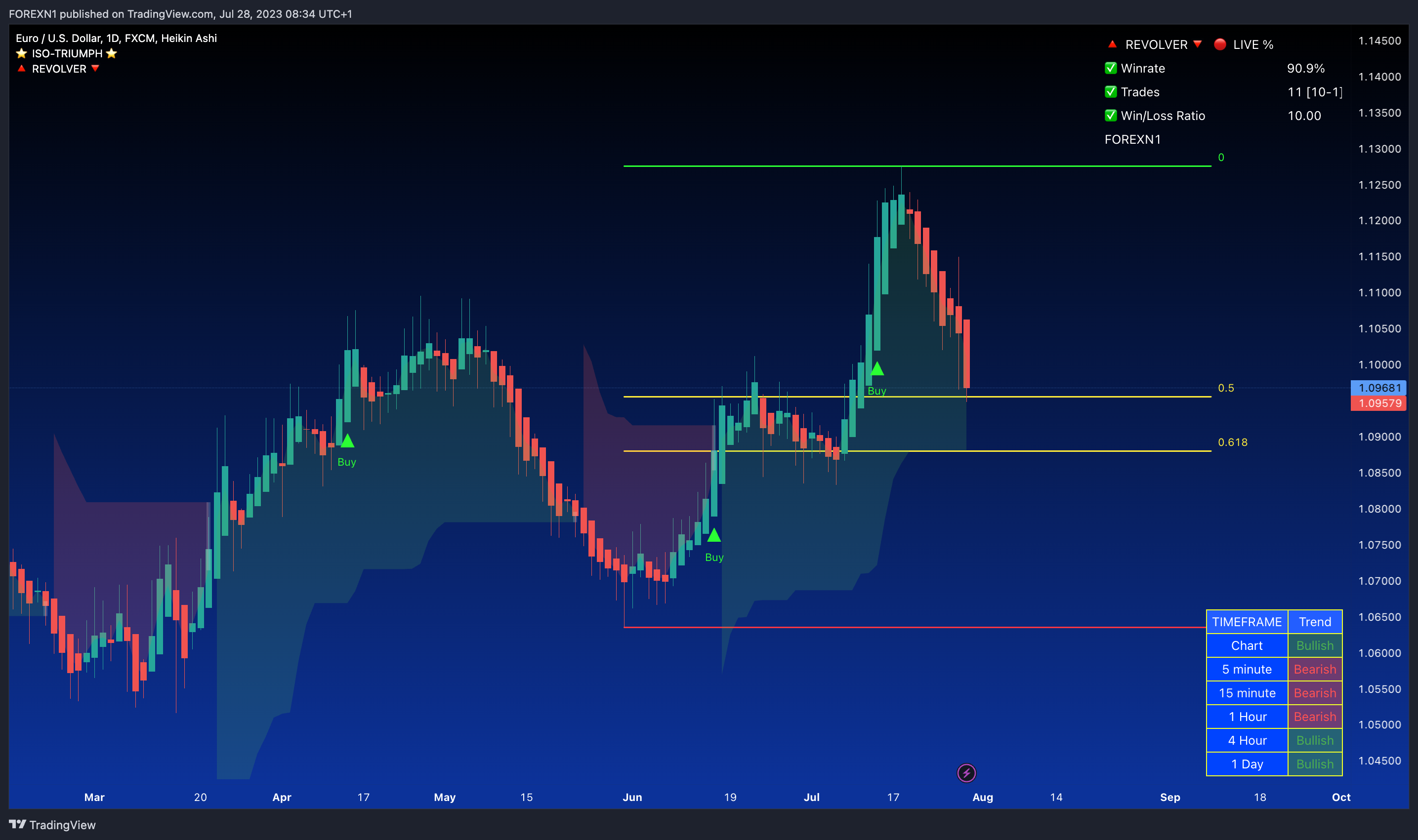Click Bullish trend cell for 4 Hour
1418x840 pixels.
pyautogui.click(x=1315, y=740)
